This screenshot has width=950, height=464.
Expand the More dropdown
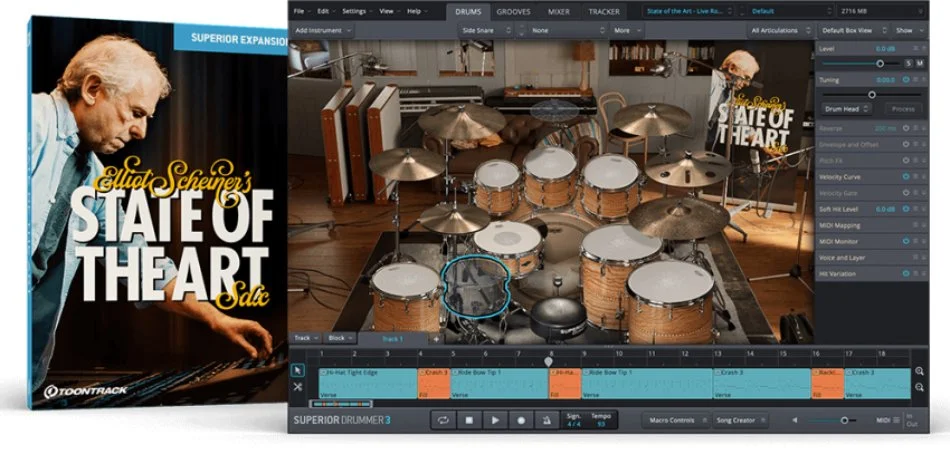(626, 30)
